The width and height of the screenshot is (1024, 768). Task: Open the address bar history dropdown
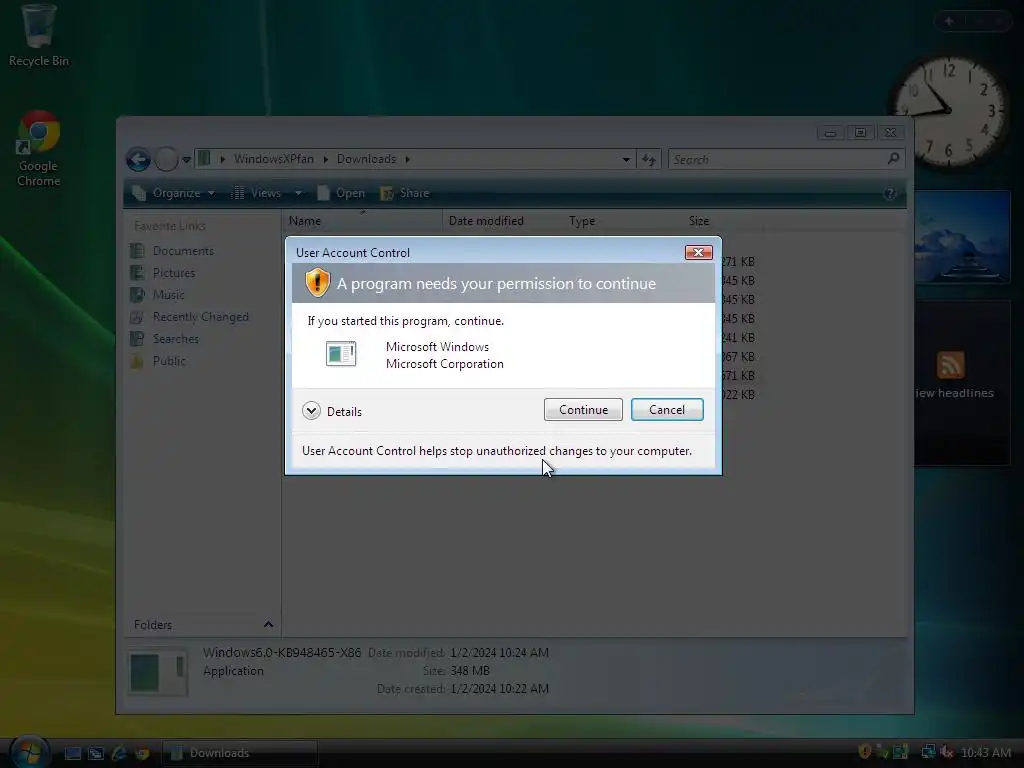pos(626,159)
